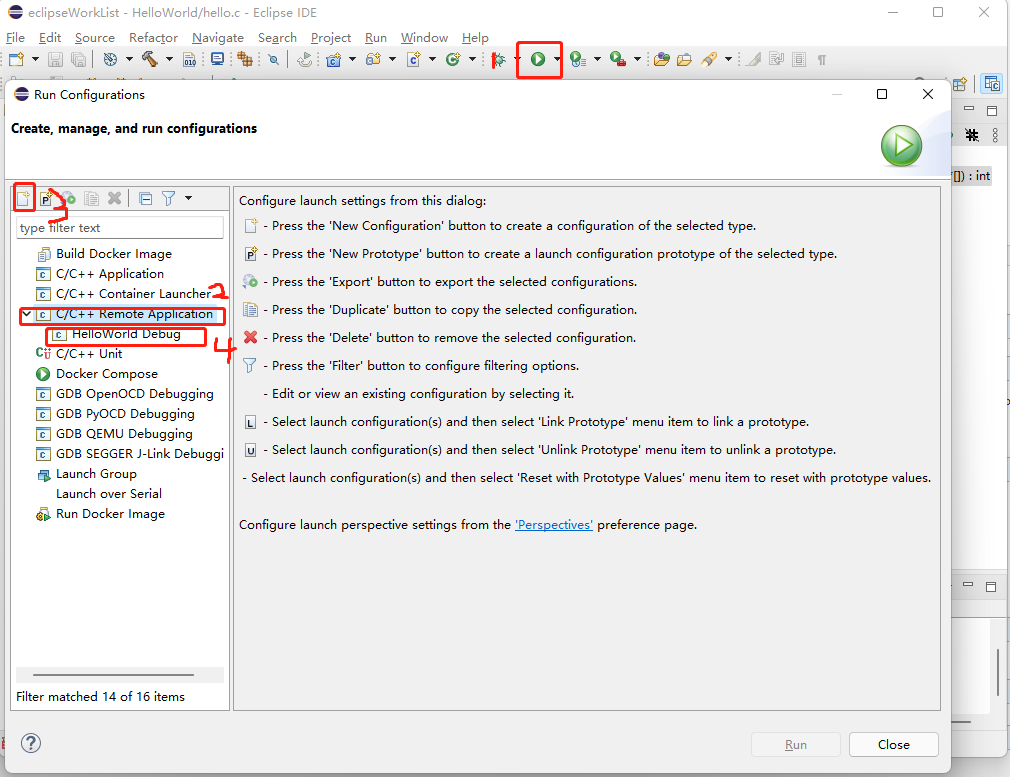Select GDB OpenOCD Debugging item

click(x=135, y=394)
